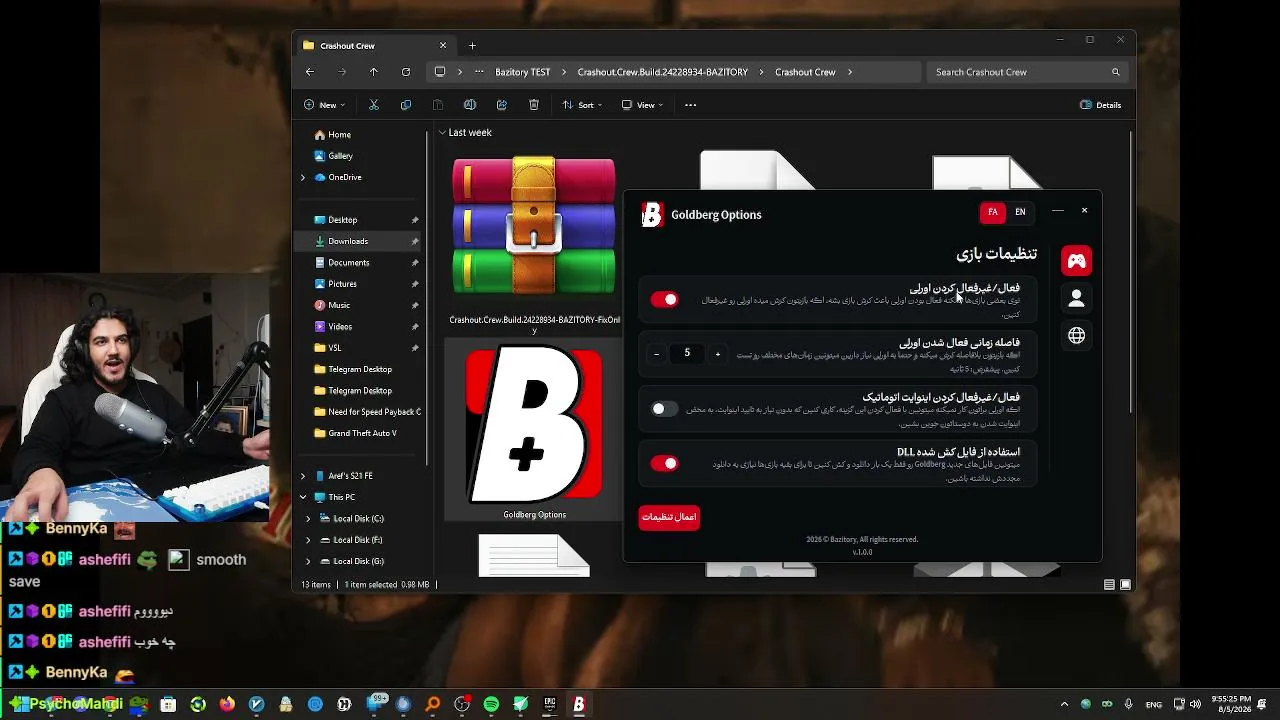
Task: Open Documents in the navigation pane
Action: point(348,263)
